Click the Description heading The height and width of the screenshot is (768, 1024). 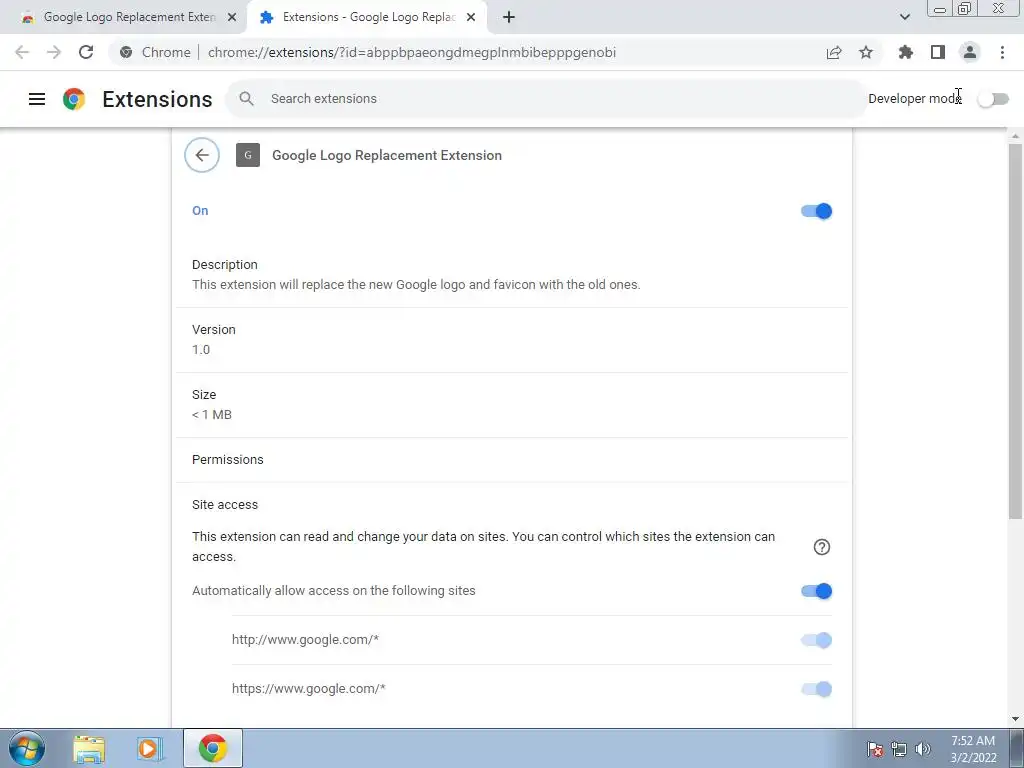pos(225,264)
